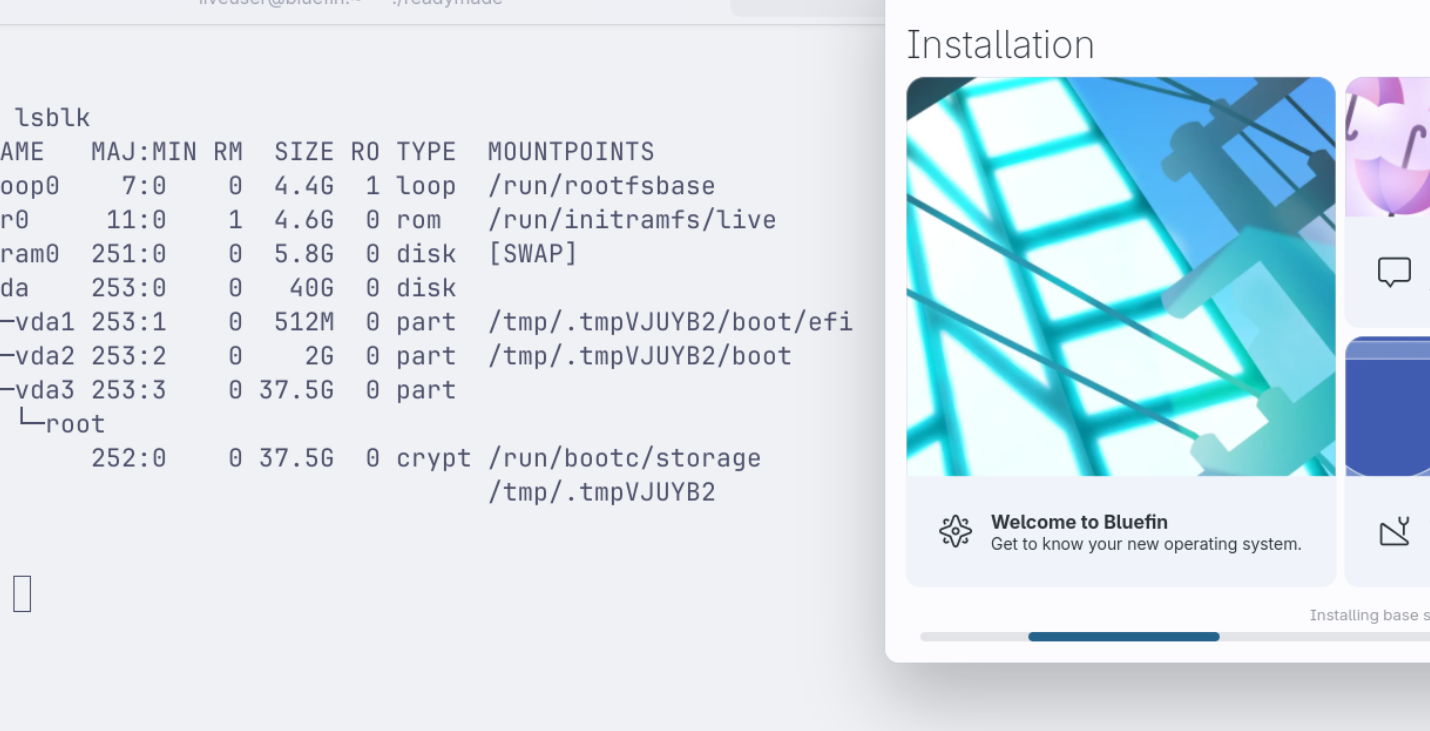Click the MOUNTPOINTS column header
The image size is (1430, 731).
coord(571,152)
